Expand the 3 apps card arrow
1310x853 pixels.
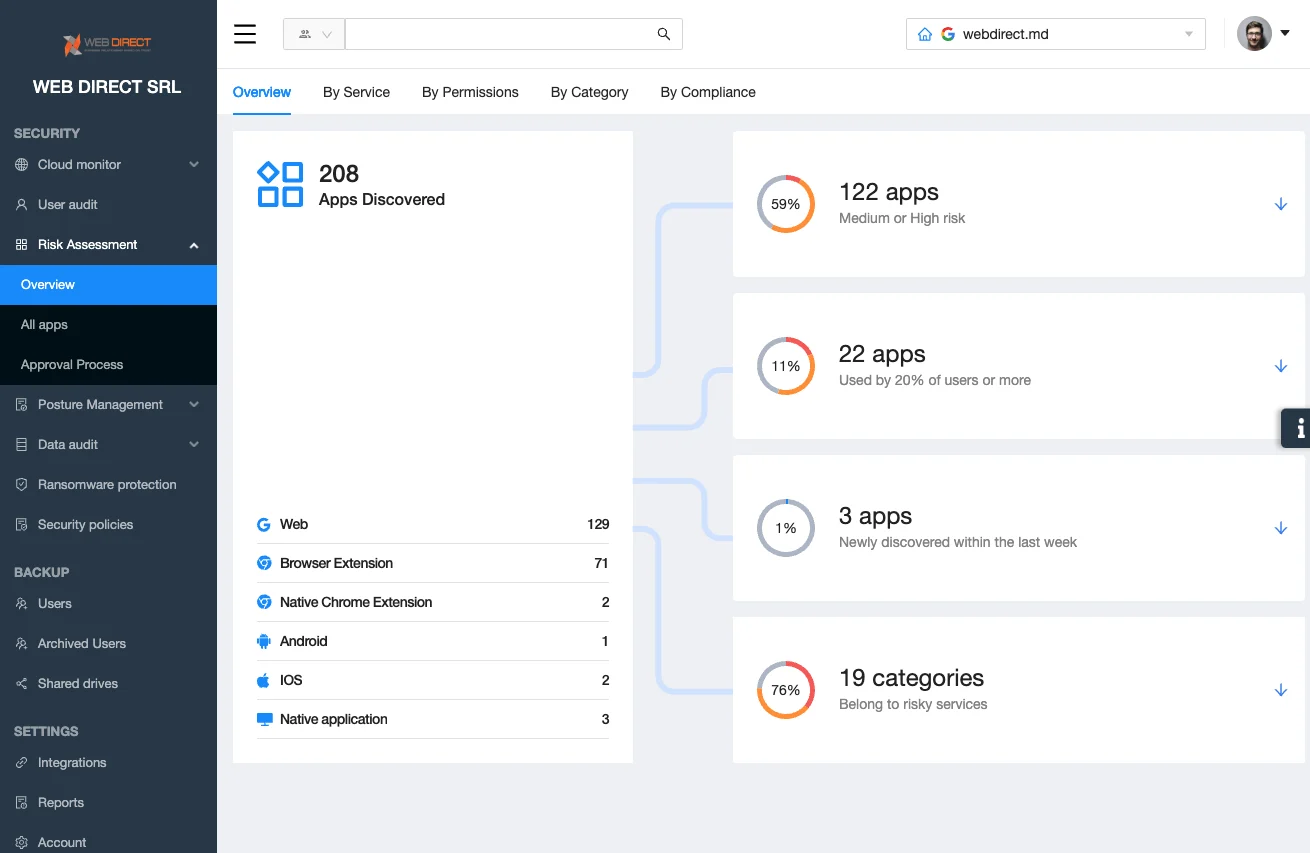click(x=1281, y=528)
